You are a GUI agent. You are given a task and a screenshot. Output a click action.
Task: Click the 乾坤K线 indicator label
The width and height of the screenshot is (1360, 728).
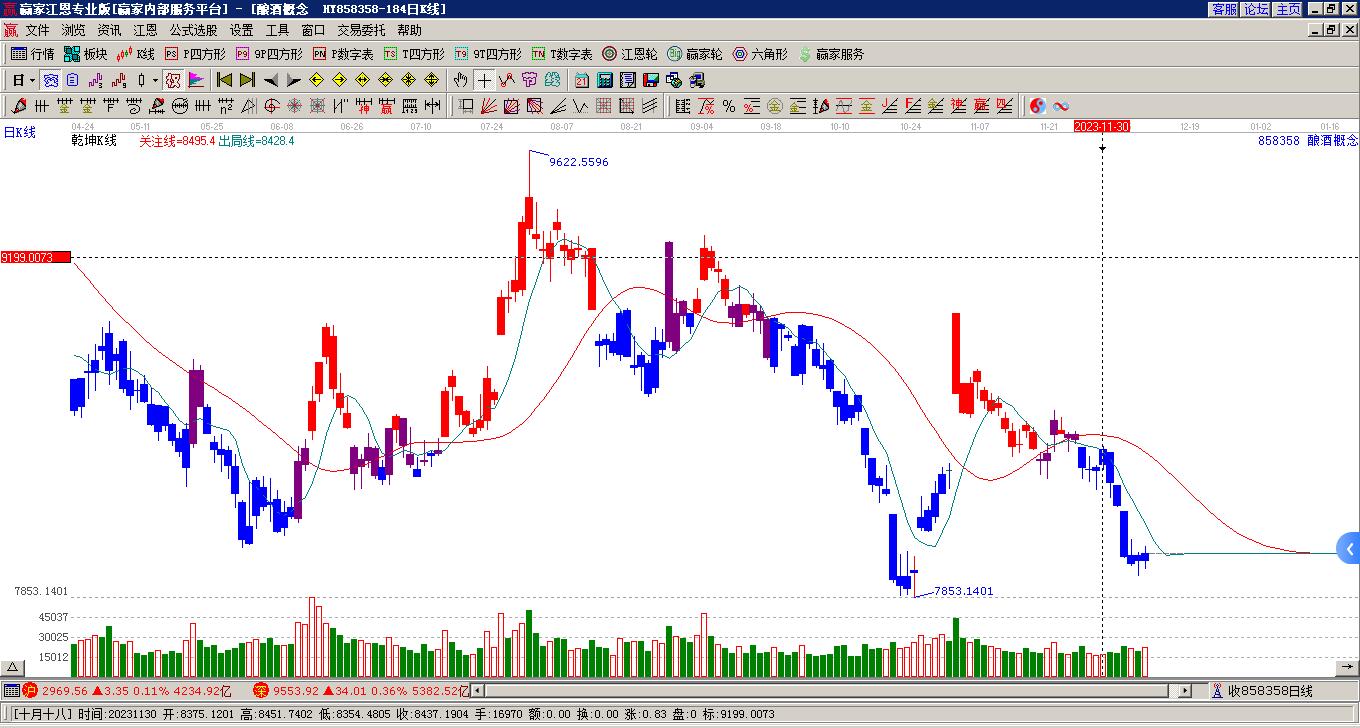click(94, 141)
